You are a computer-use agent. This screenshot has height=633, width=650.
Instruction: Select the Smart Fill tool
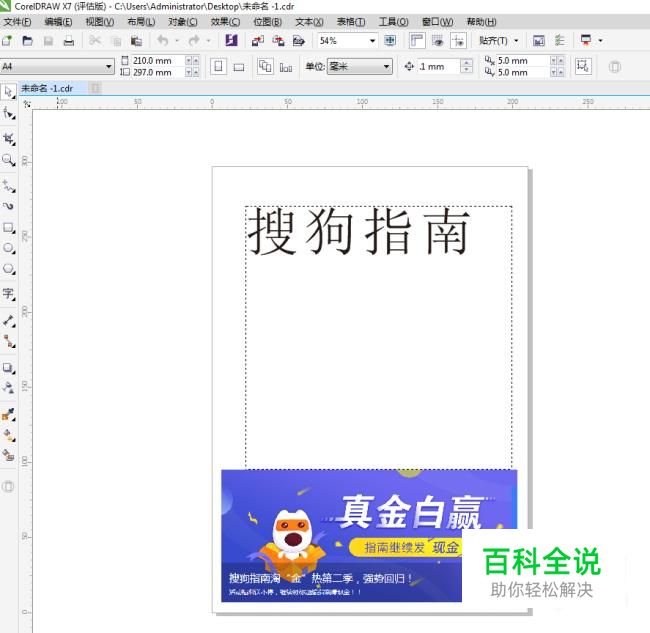click(x=8, y=456)
